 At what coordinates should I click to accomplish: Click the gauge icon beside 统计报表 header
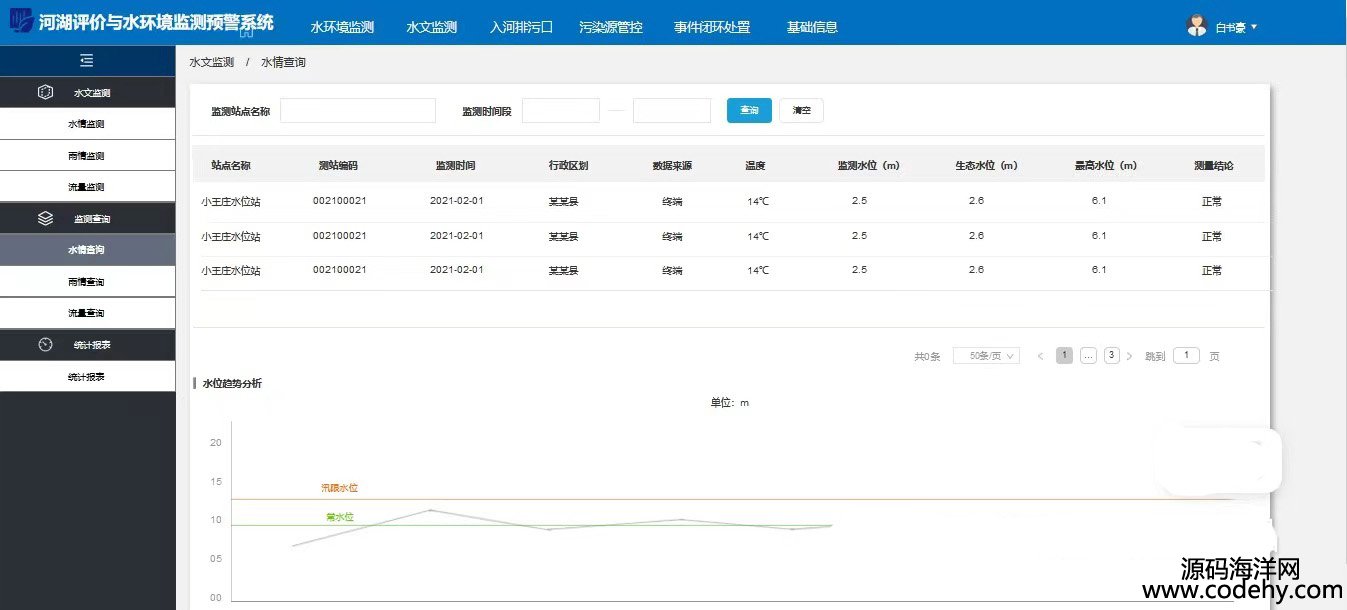45,344
